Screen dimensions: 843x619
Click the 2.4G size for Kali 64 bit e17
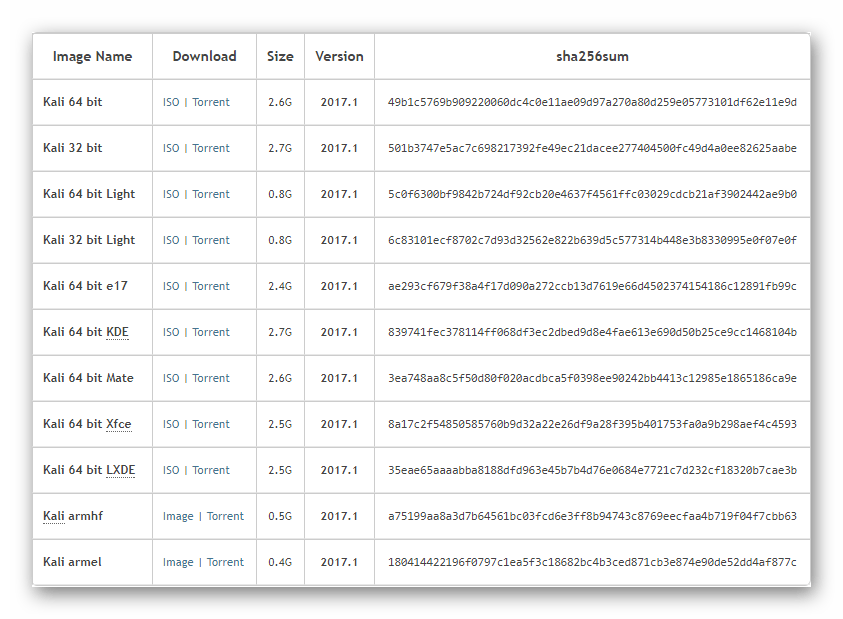[280, 286]
